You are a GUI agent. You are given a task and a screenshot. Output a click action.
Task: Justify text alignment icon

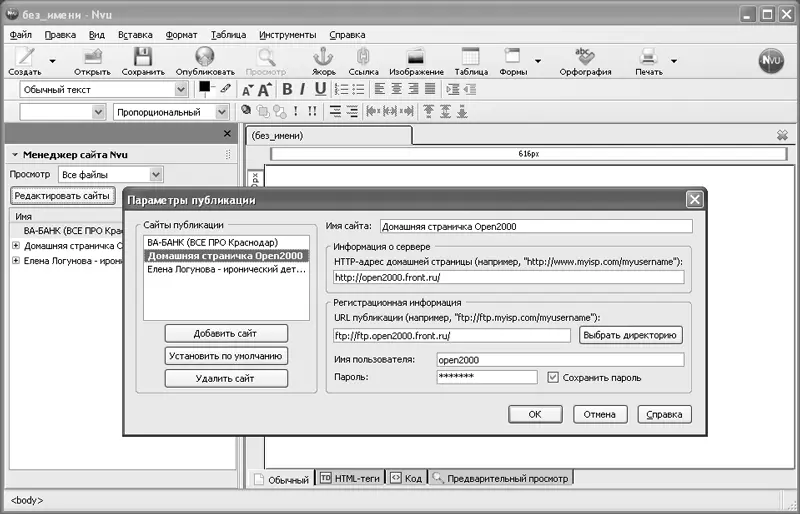point(430,89)
